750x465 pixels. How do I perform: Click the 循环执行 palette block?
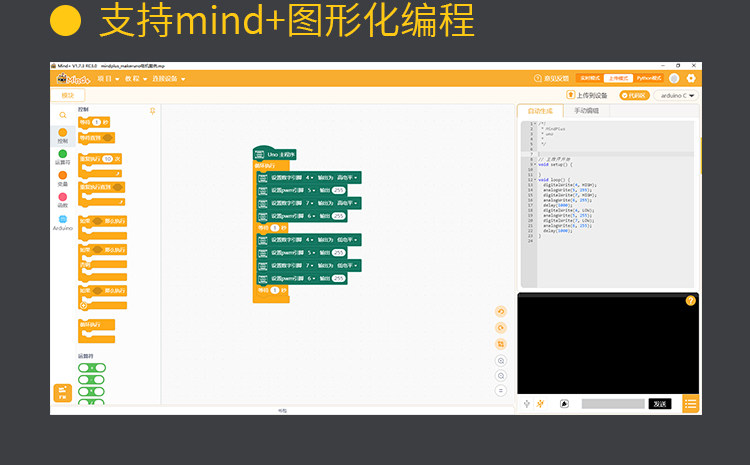point(97,331)
